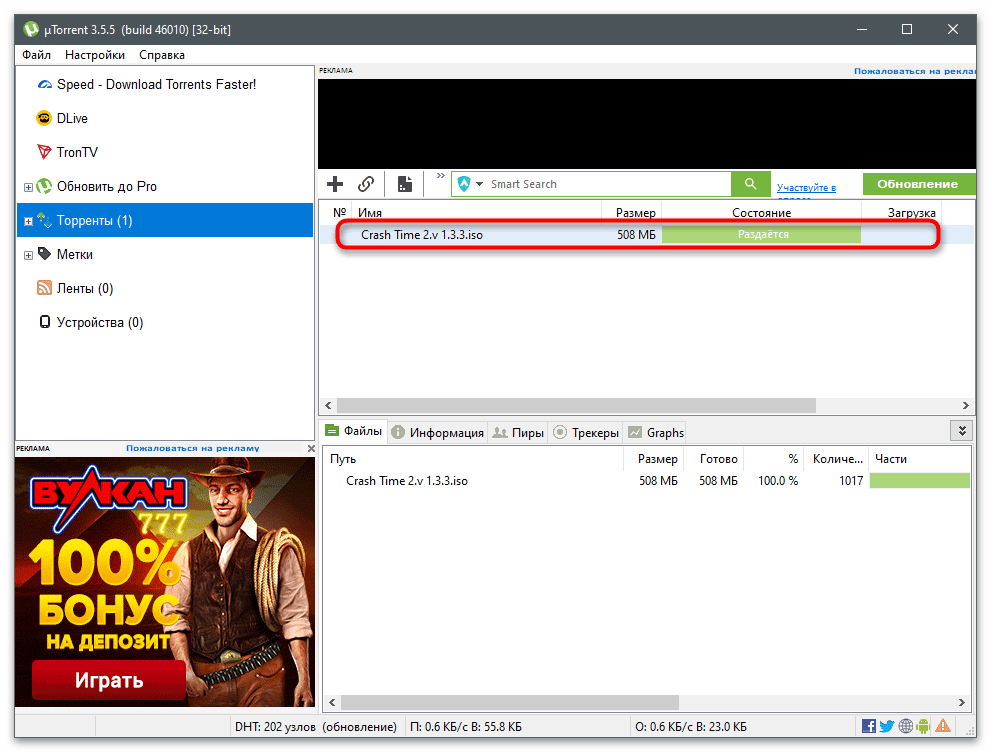Viewport: 991px width, 752px height.
Task: Click the globe icon in status bar
Action: tap(905, 726)
